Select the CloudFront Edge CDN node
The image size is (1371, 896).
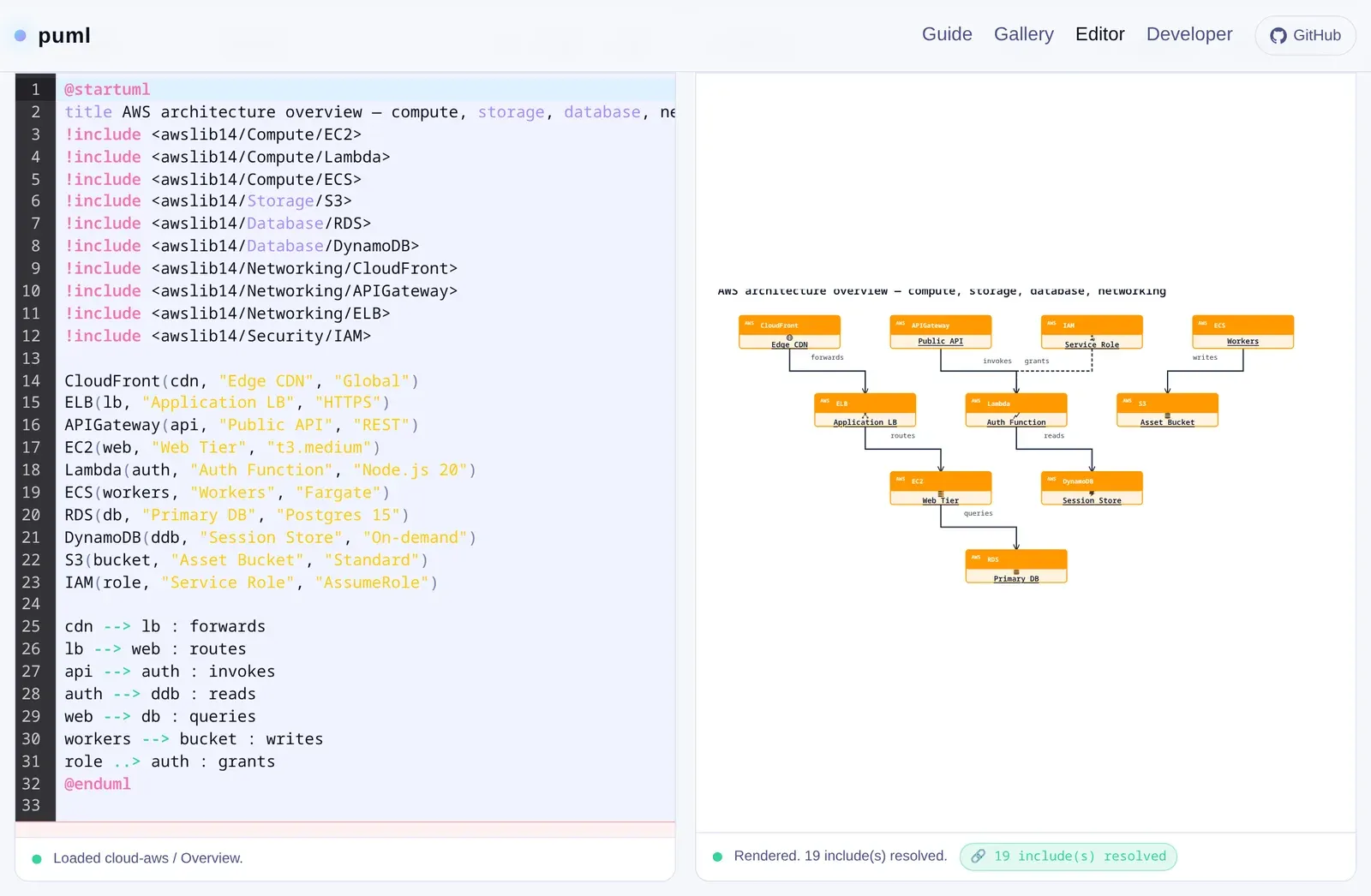coord(789,332)
